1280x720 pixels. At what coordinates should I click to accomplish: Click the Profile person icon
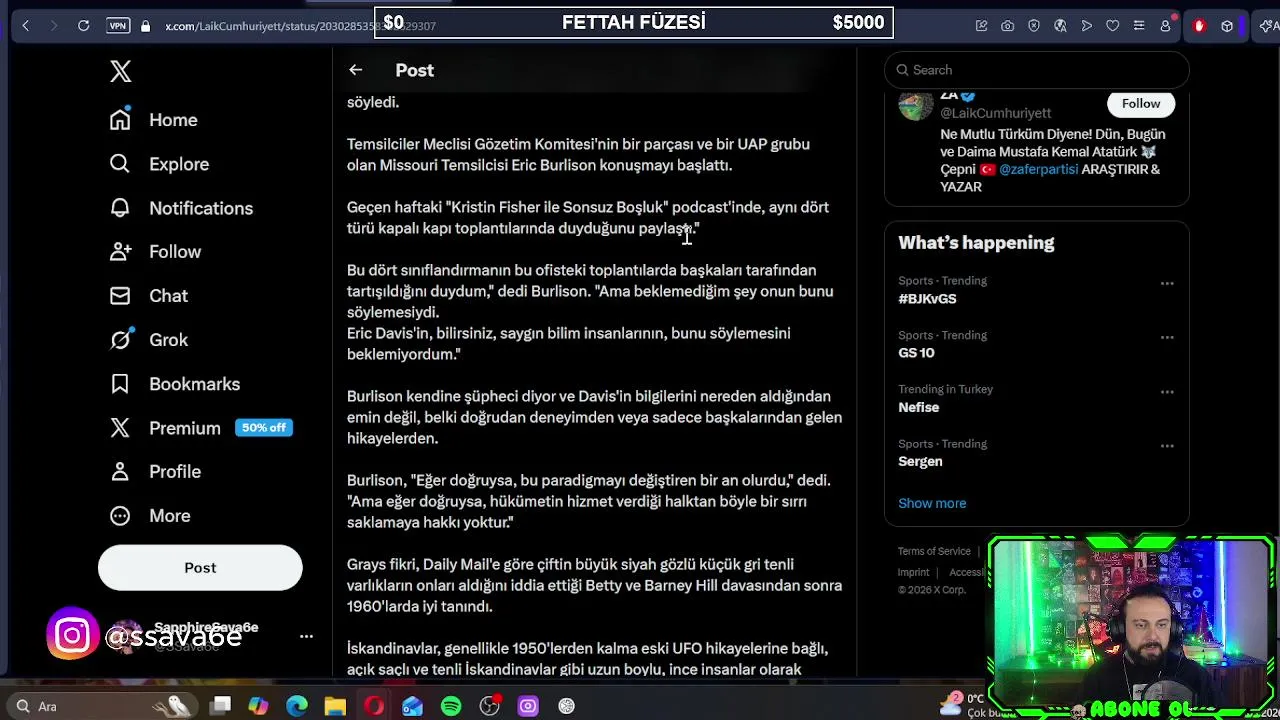coord(120,472)
